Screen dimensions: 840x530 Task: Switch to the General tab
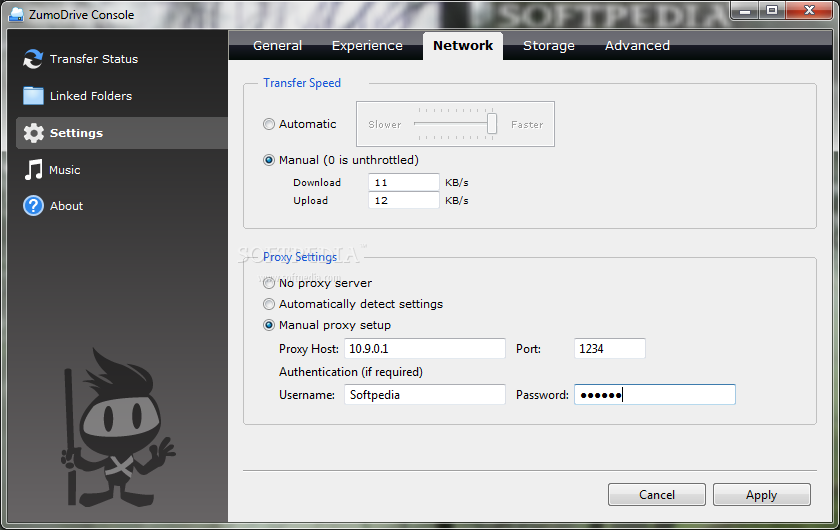[278, 46]
